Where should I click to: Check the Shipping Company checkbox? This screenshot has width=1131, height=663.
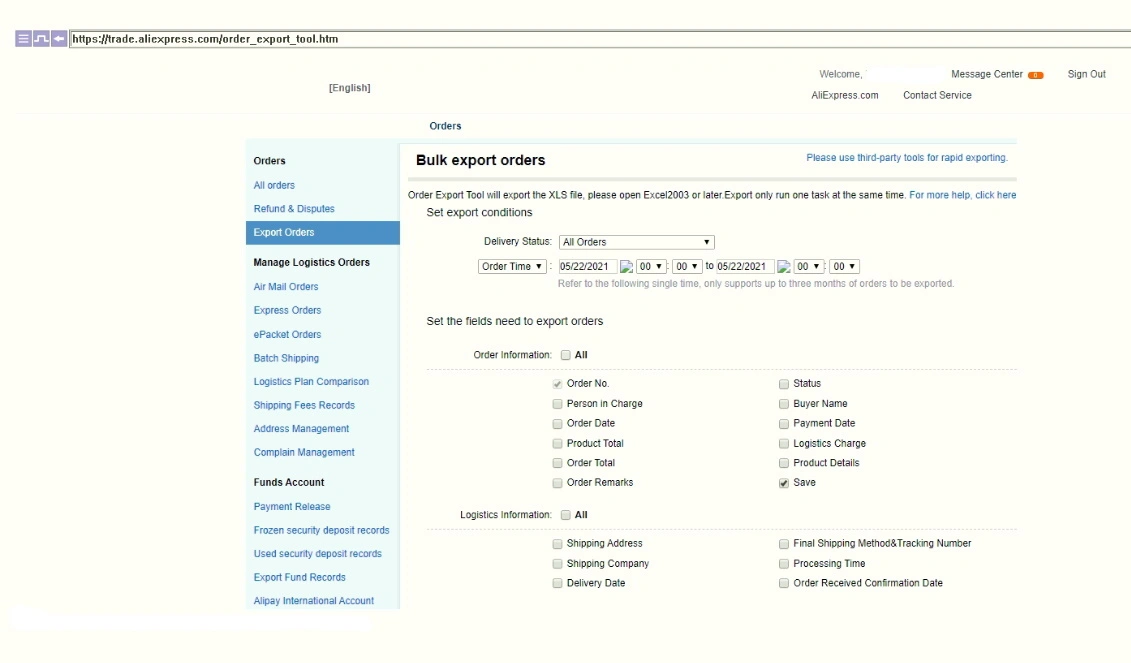coord(557,564)
